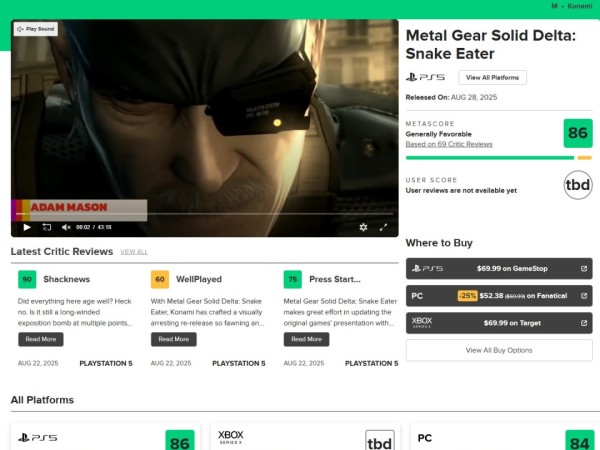Image resolution: width=600 pixels, height=450 pixels.
Task: Click the Konami link in top bar
Action: [580, 6]
